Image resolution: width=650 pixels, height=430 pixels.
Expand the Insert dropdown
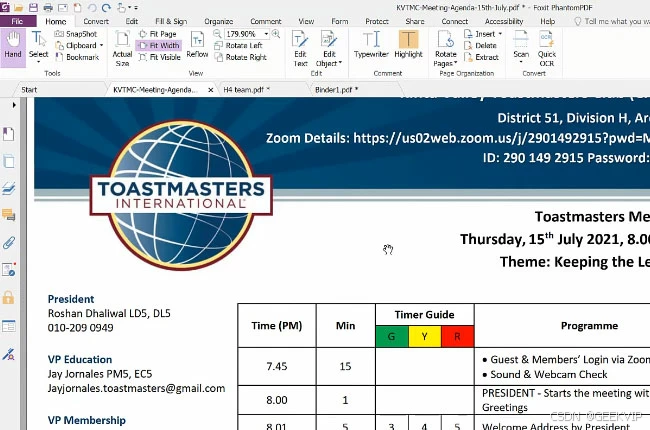tap(500, 34)
